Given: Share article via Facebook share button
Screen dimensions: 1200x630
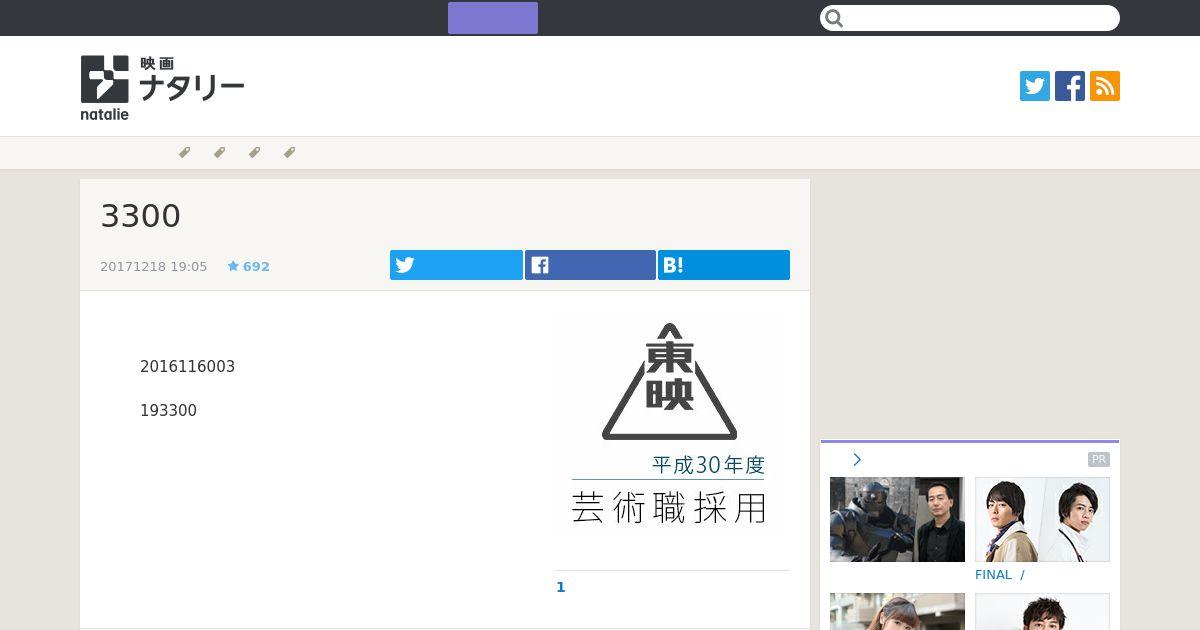Looking at the screenshot, I should pos(590,265).
